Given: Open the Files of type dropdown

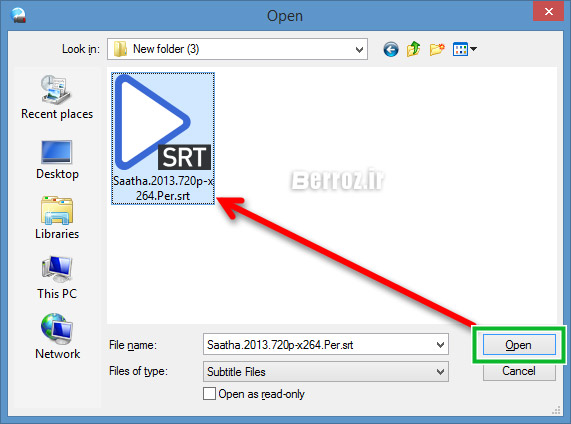Looking at the screenshot, I should [x=326, y=372].
